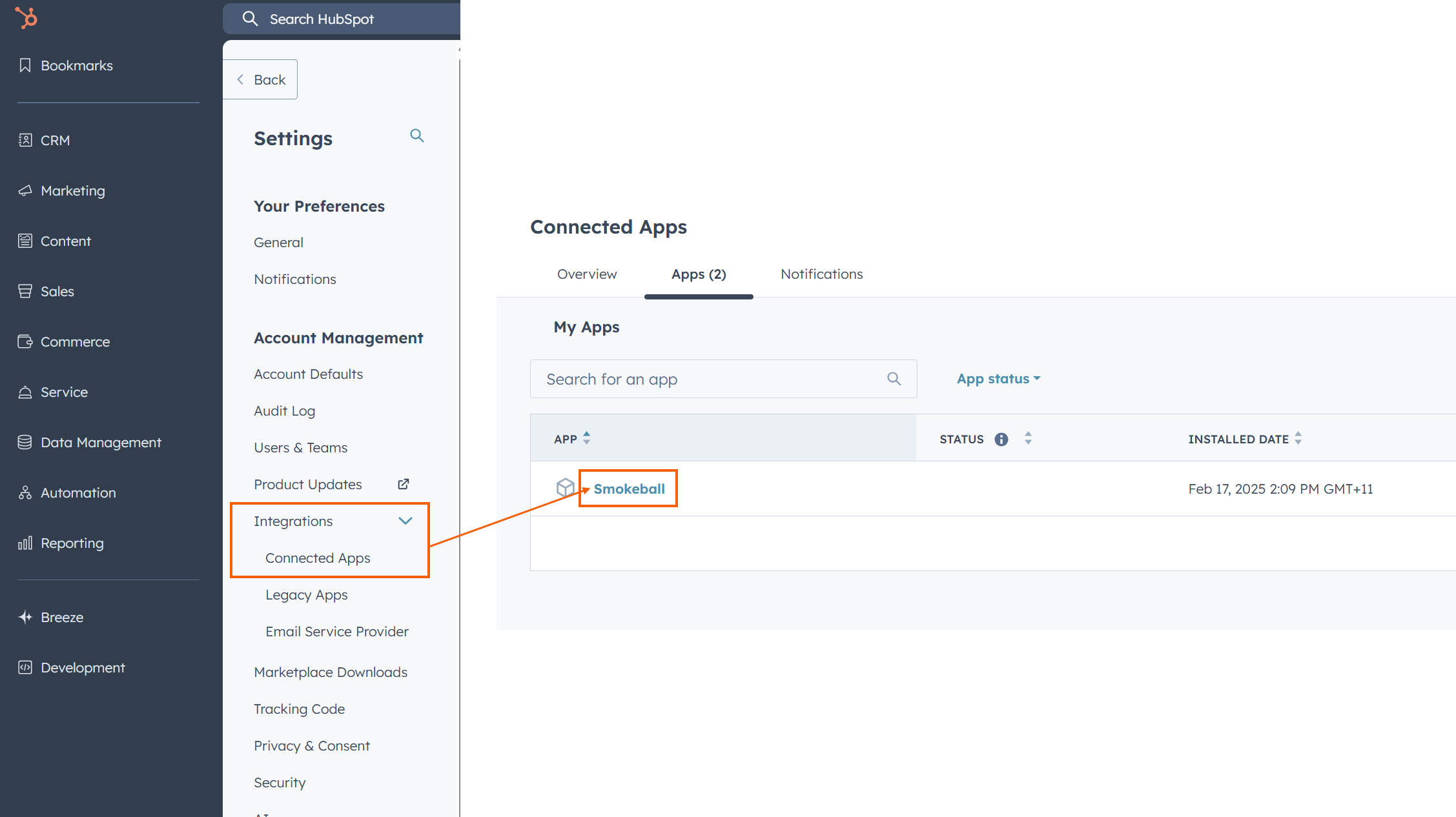Open the App status filter dropdown

(x=998, y=379)
